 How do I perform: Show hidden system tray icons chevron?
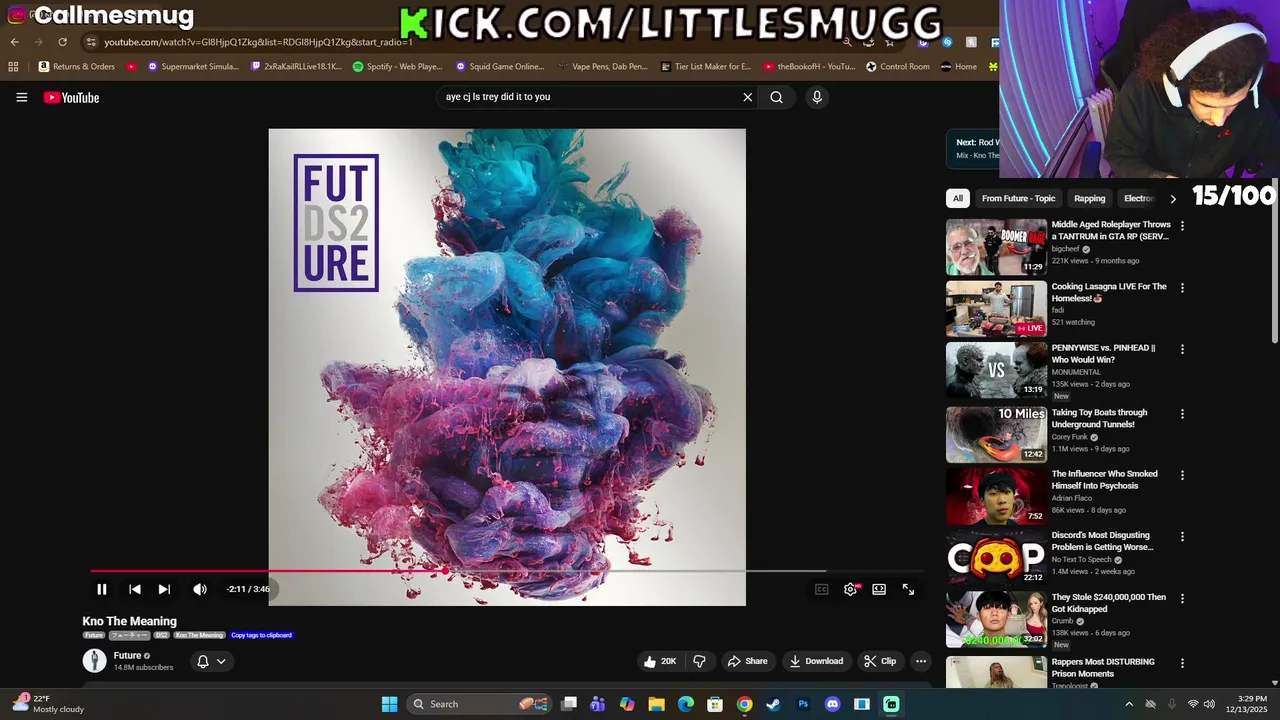pos(1129,704)
